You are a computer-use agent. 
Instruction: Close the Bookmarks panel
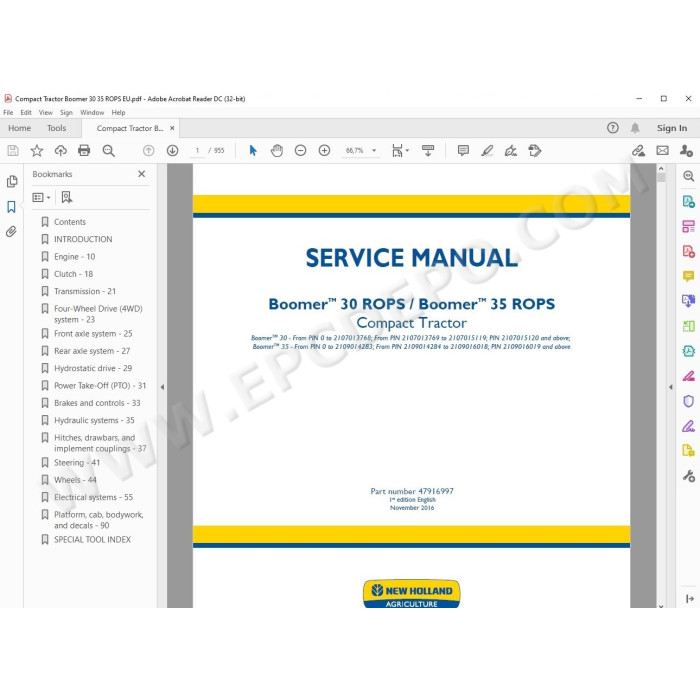point(142,174)
